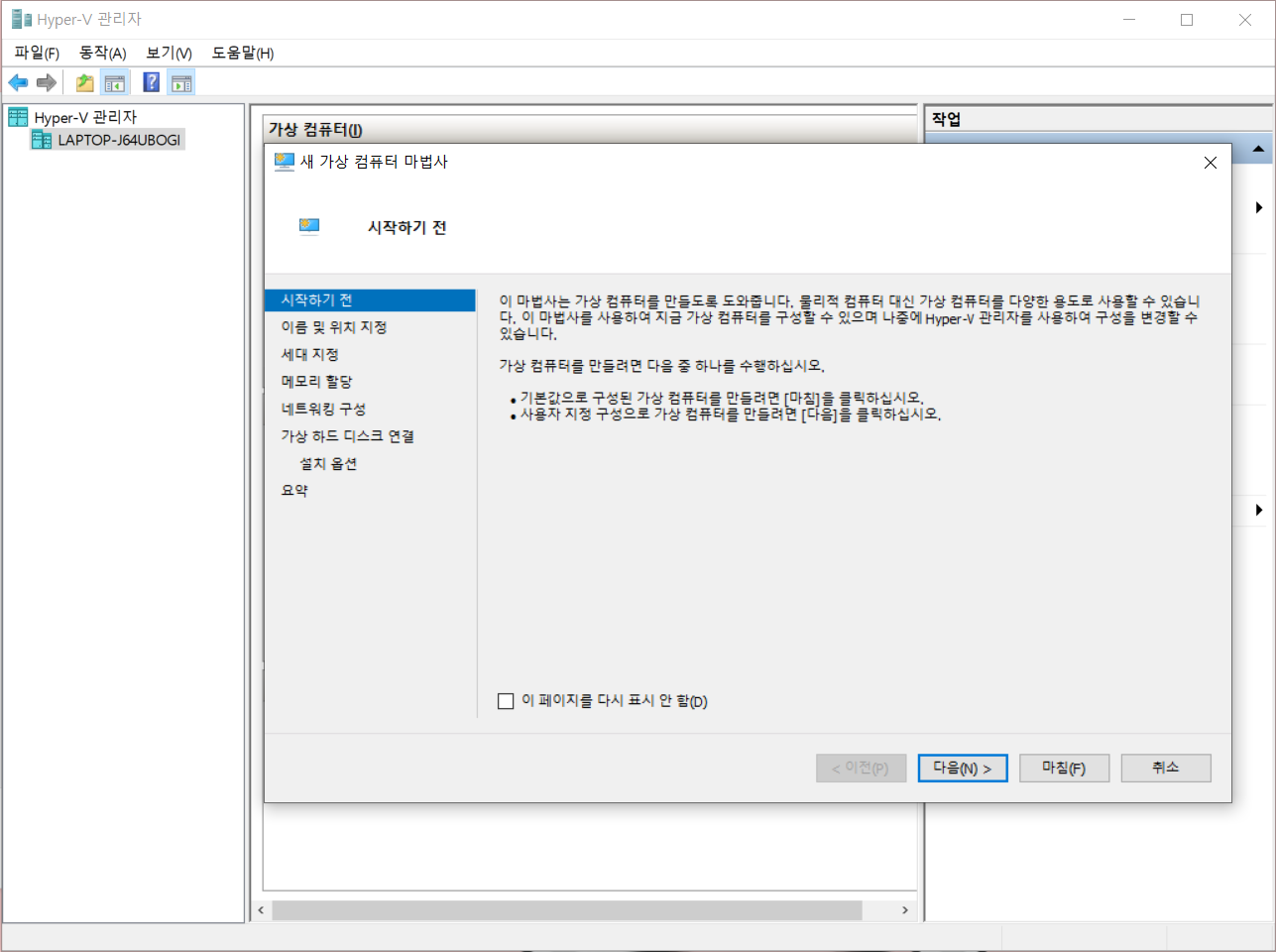Click the disabled < 이전(P) button
The image size is (1276, 952).
pyautogui.click(x=861, y=768)
